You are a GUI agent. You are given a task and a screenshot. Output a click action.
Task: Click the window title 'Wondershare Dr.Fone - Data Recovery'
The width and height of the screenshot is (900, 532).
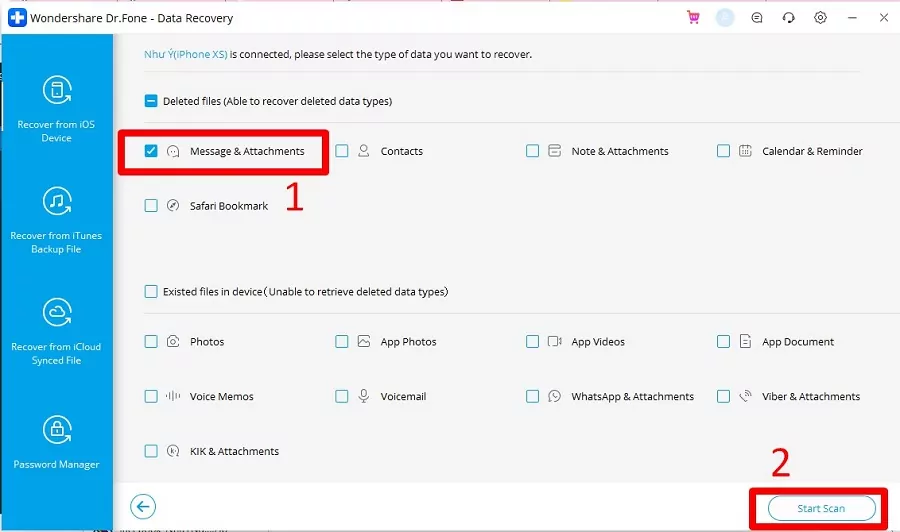point(131,18)
